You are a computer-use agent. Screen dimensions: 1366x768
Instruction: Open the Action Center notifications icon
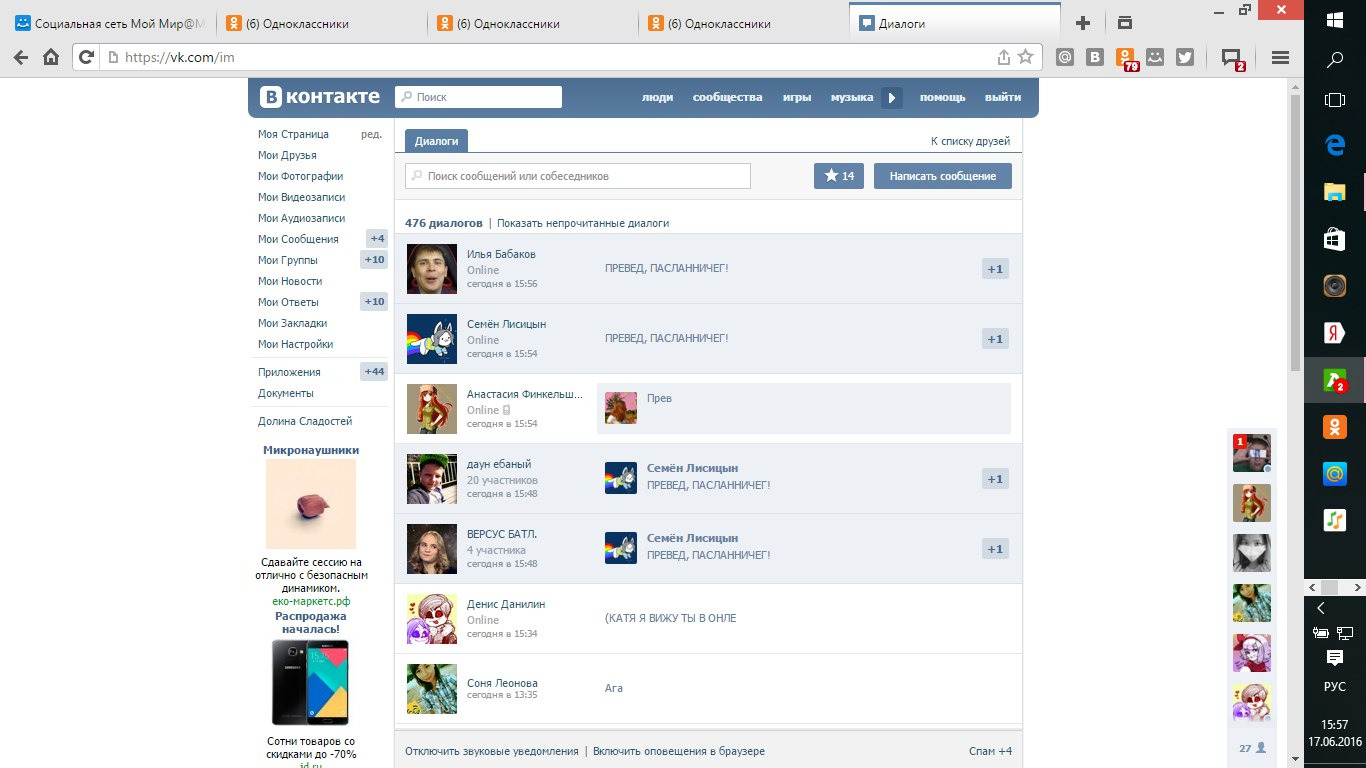pyautogui.click(x=1335, y=658)
